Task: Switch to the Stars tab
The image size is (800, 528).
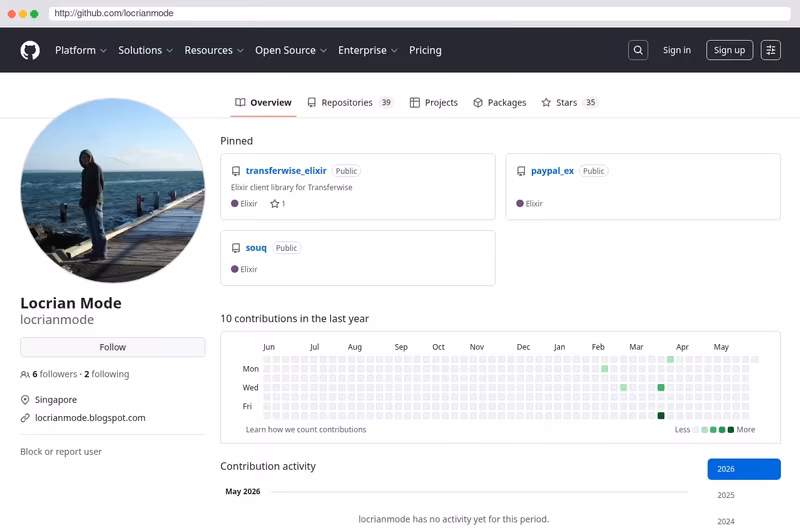Action: tap(569, 103)
